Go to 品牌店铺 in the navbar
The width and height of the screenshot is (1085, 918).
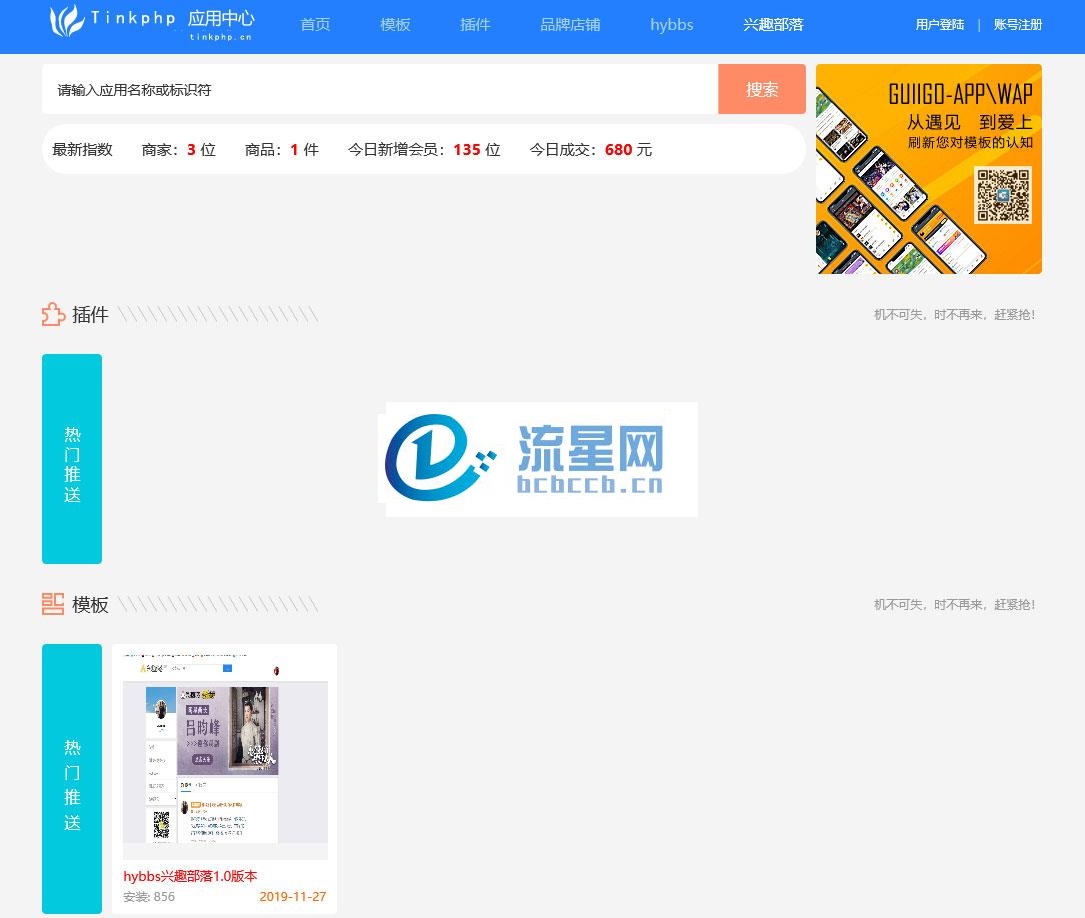click(570, 25)
